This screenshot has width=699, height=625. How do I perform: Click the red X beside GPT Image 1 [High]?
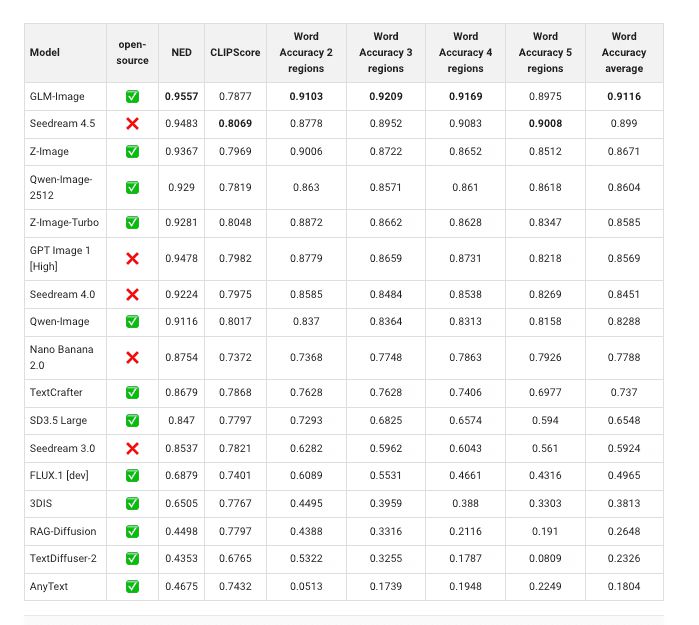[x=132, y=258]
